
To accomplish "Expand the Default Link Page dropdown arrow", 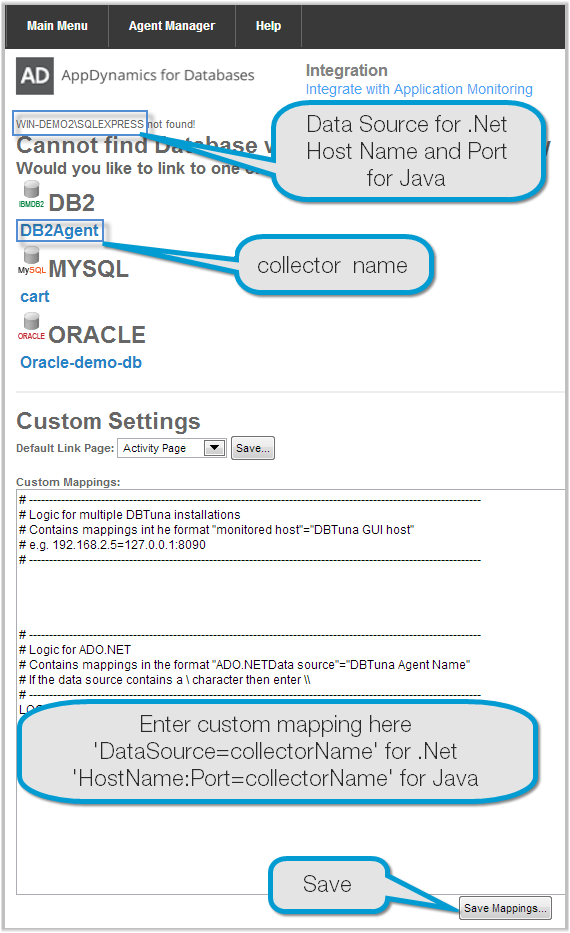I will [214, 447].
